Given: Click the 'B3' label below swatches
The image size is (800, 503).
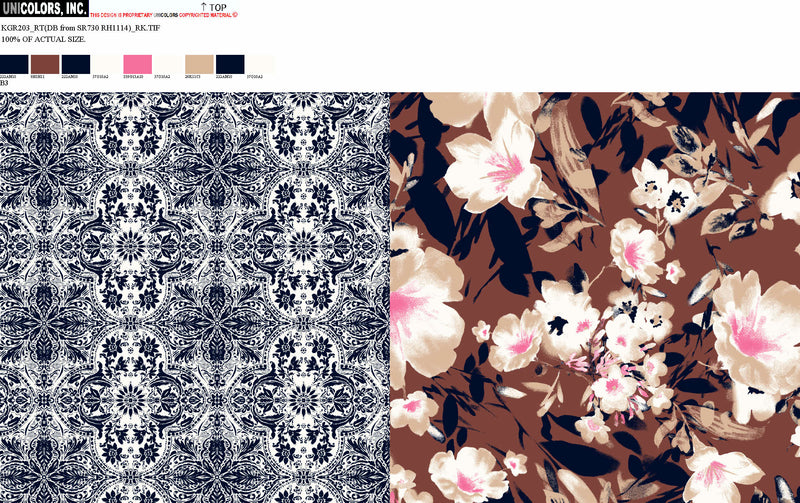Looking at the screenshot, I should pos(4,83).
